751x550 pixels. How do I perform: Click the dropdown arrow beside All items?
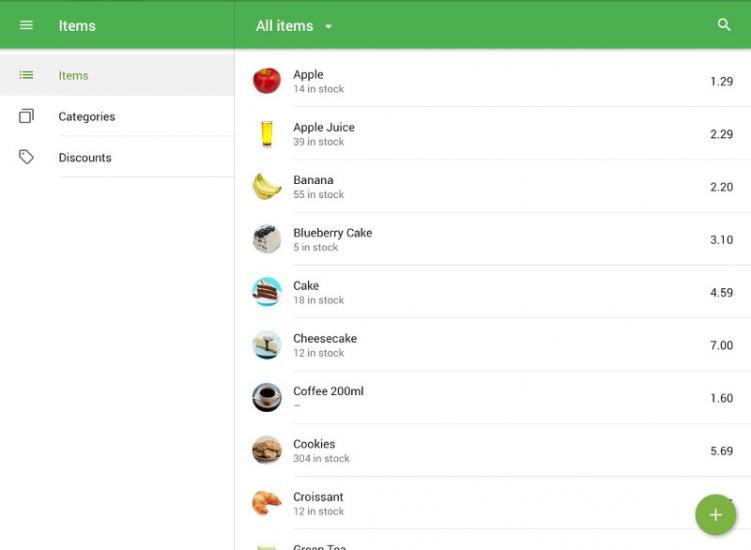point(329,27)
